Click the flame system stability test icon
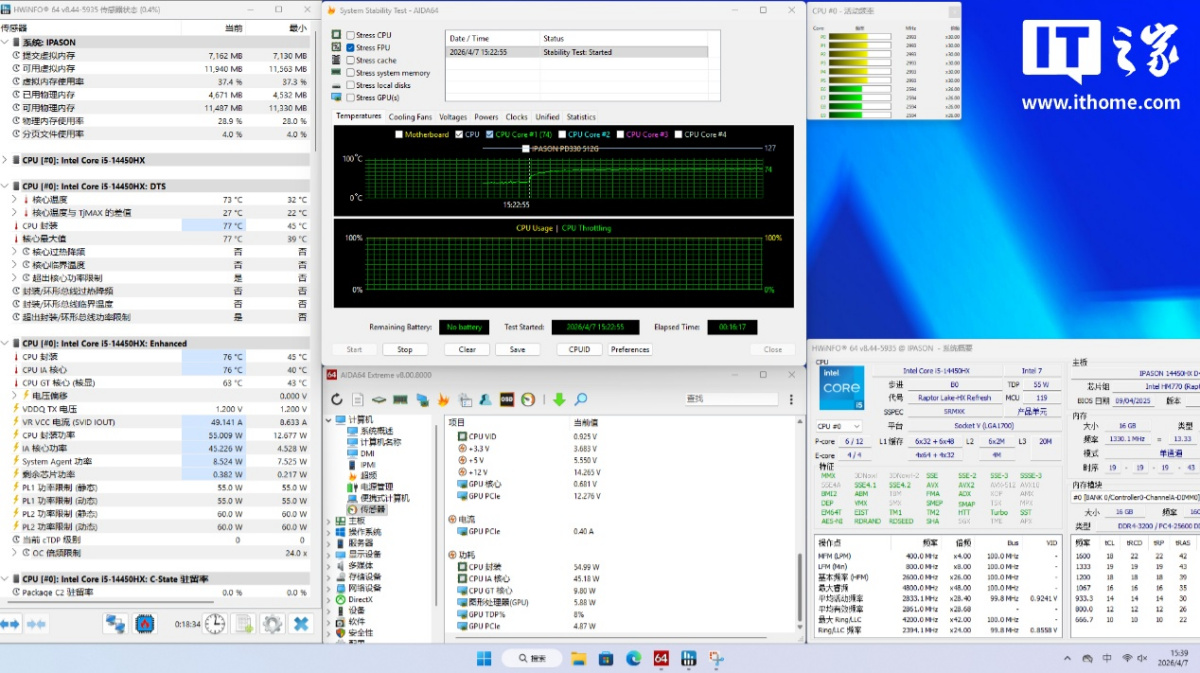This screenshot has width=1200, height=673. (442, 399)
